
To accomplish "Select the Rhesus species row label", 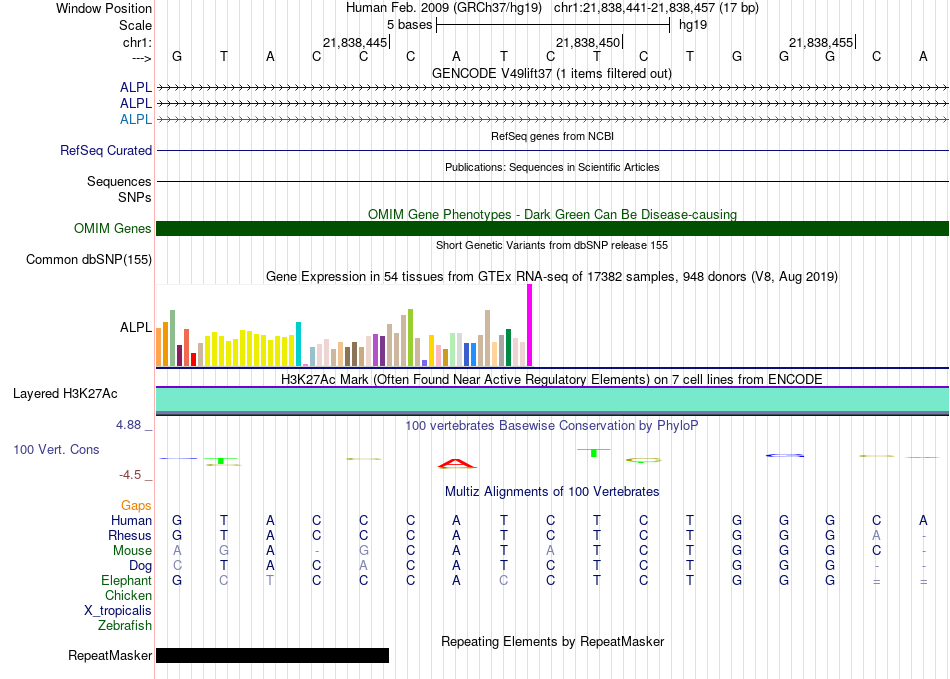I will [x=130, y=535].
